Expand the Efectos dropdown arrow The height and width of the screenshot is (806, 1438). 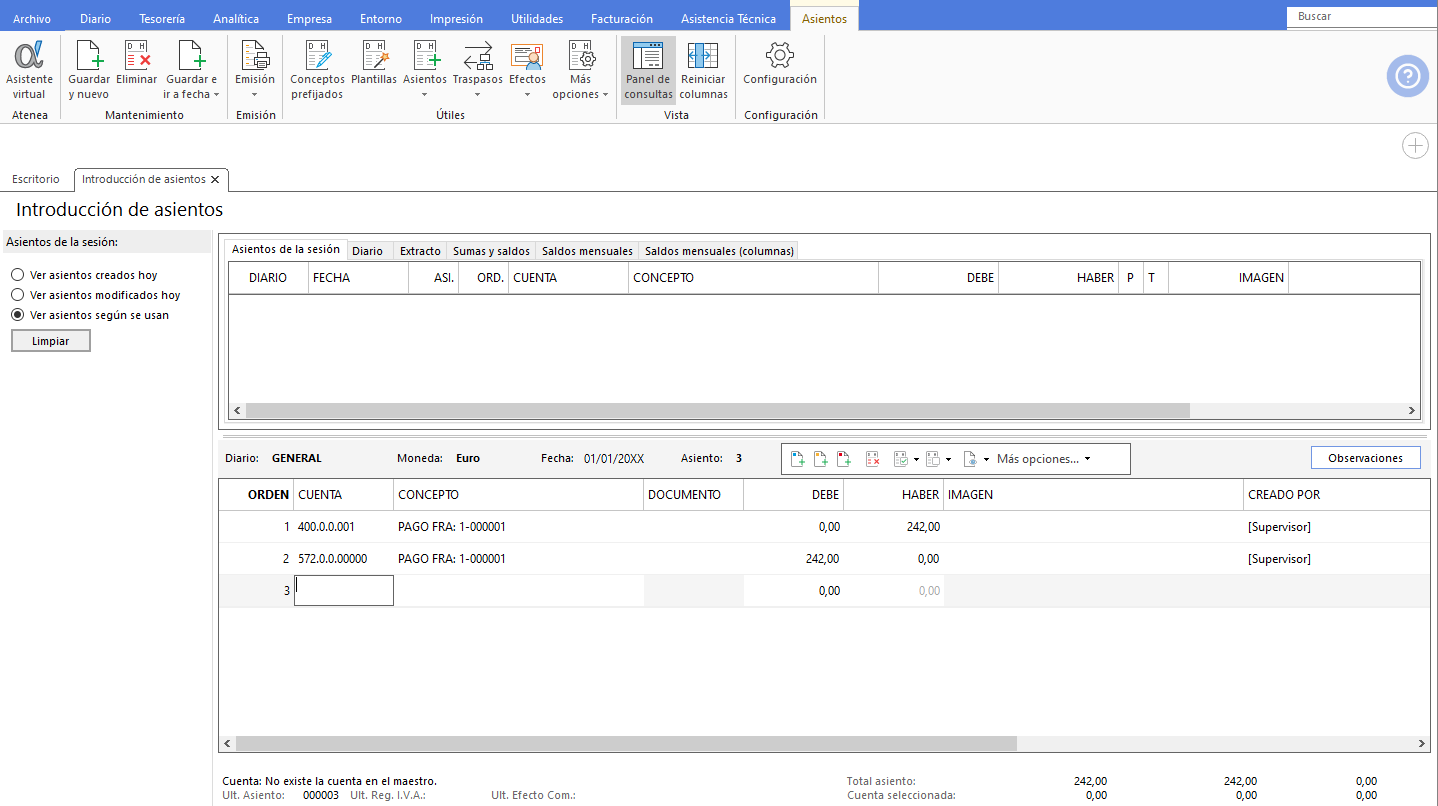tap(527, 95)
